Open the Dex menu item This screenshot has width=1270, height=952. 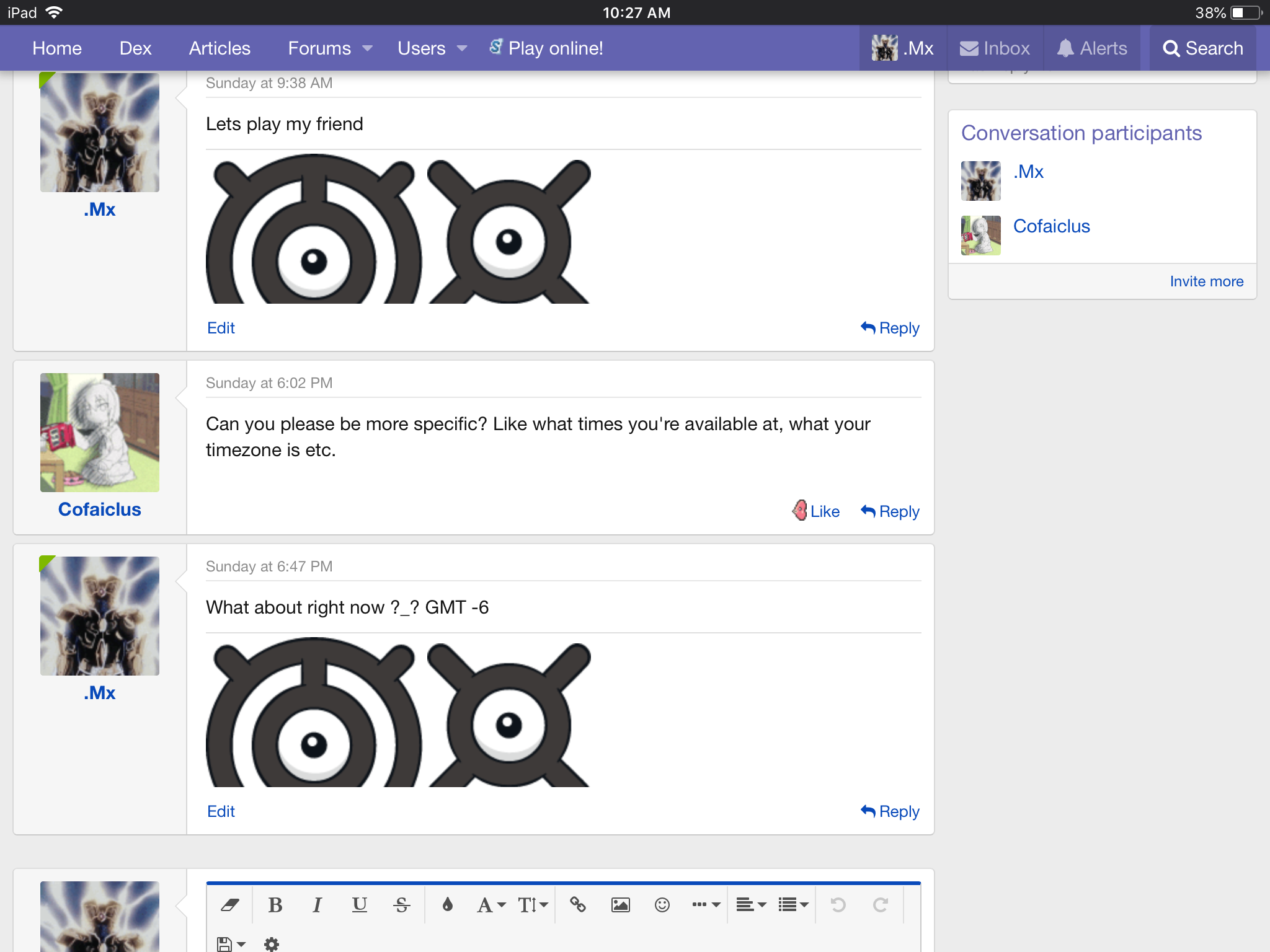tap(135, 48)
